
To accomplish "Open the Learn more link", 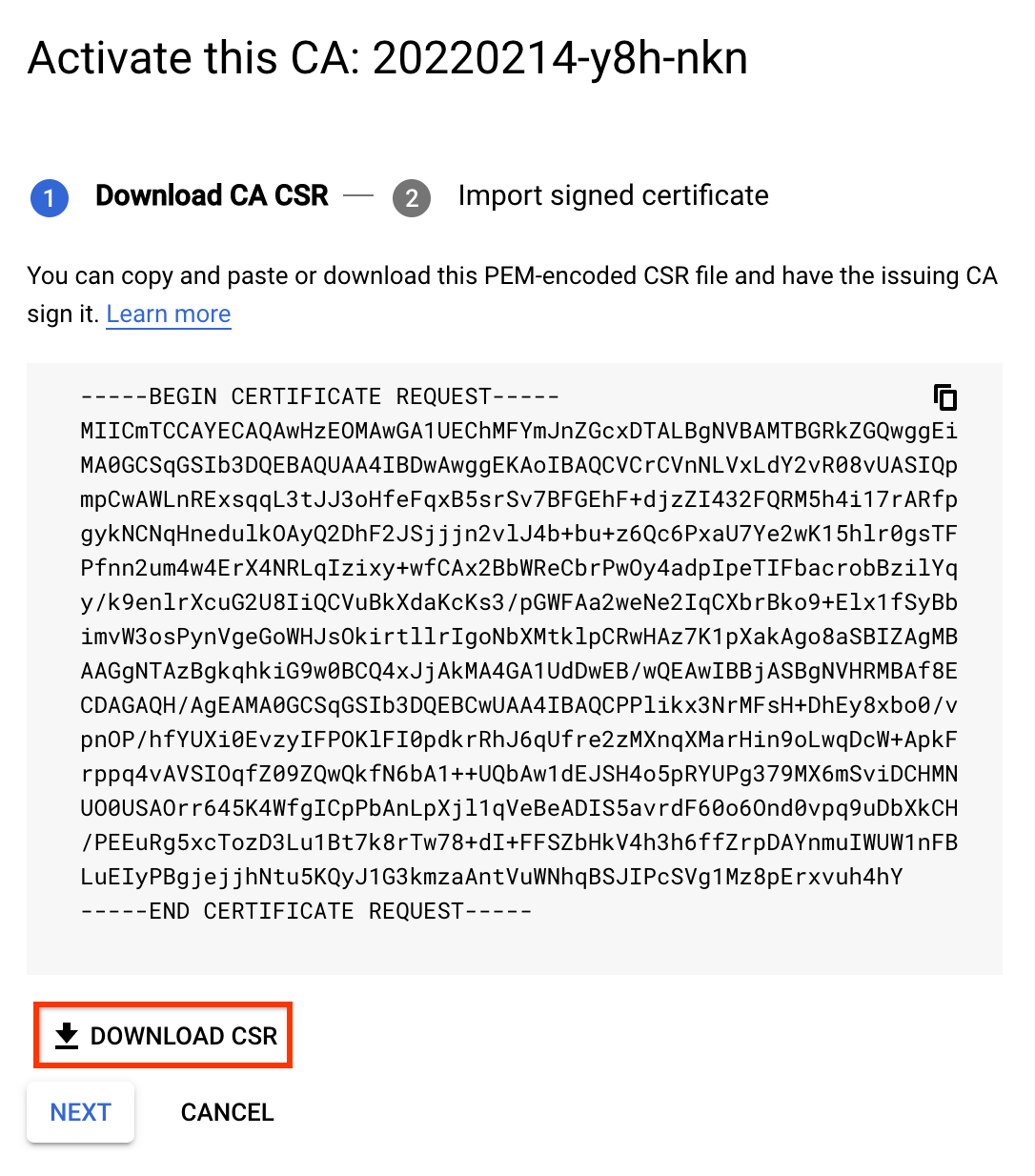I will point(169,314).
